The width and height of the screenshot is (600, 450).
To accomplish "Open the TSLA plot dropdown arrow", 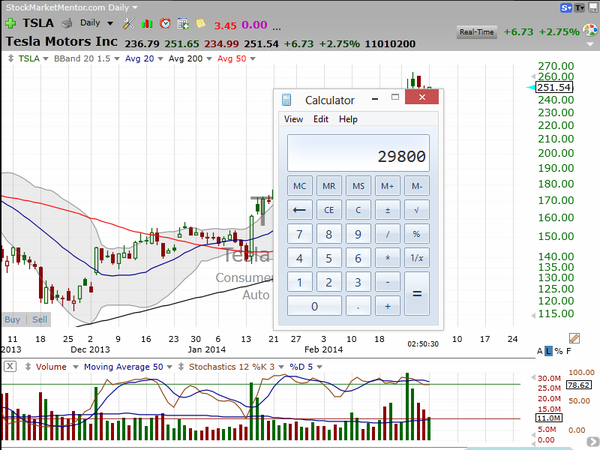I will 46,59.
